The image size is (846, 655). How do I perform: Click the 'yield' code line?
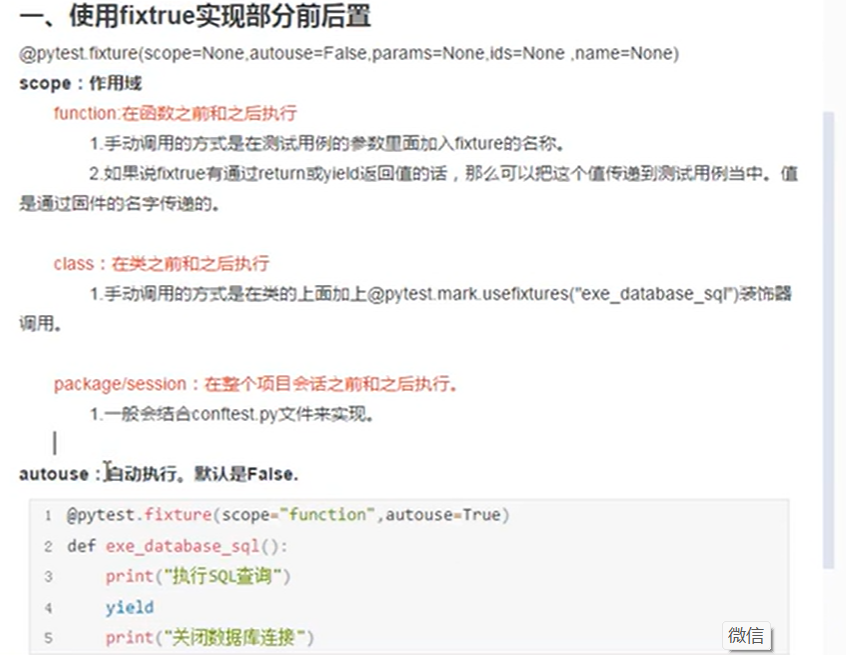click(x=129, y=608)
